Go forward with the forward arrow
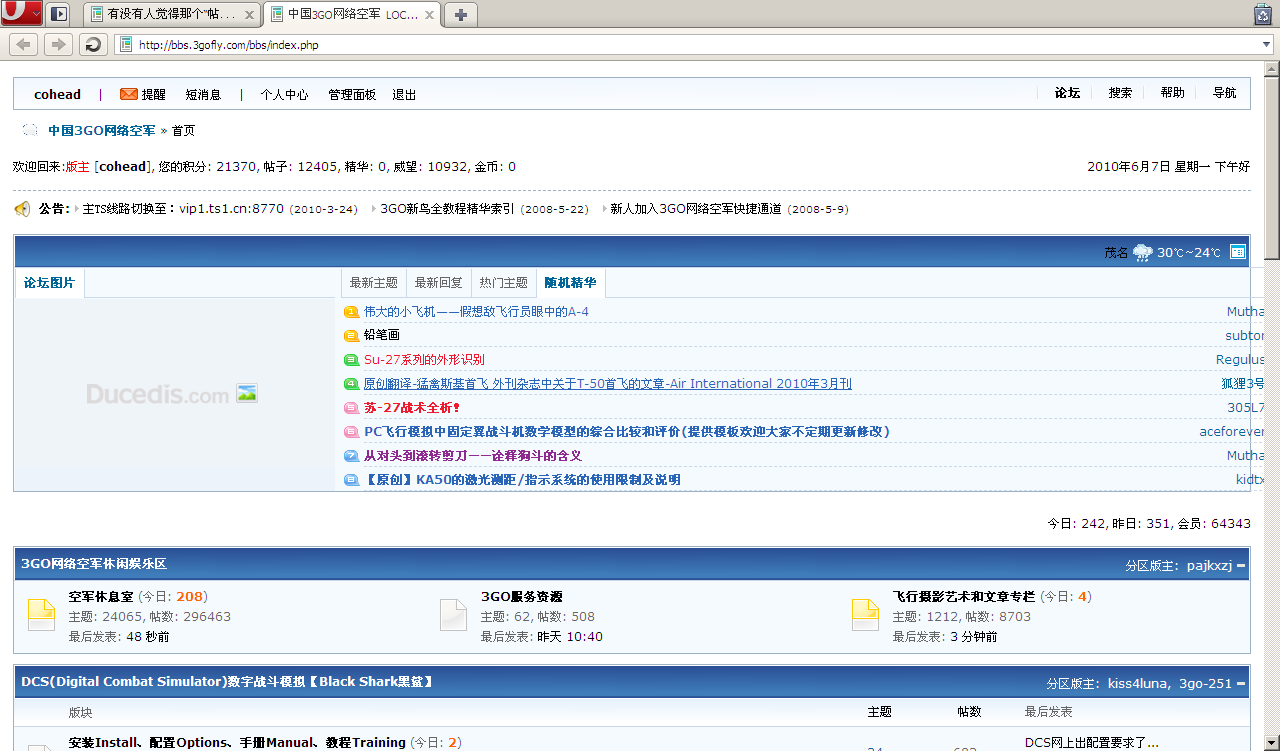1280x751 pixels. (58, 44)
